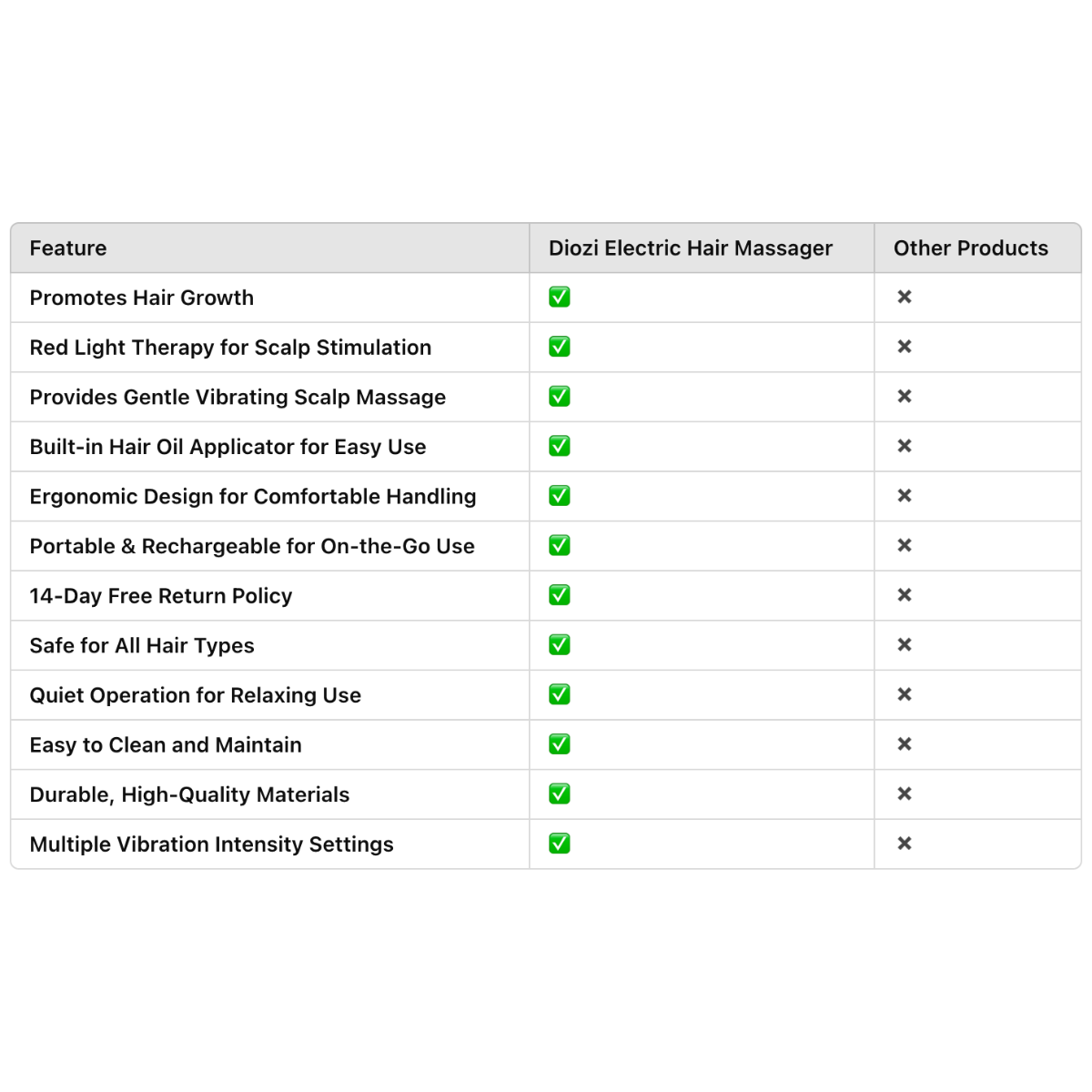Click the checkmark for Quiet Operation row
Viewport: 1092px width, 1092px height.
(560, 694)
